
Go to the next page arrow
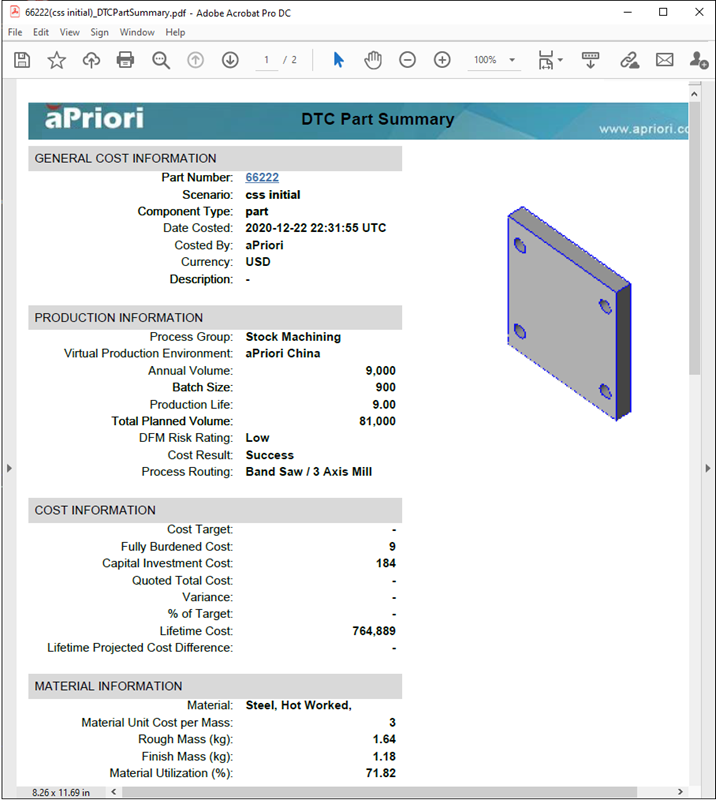point(230,60)
